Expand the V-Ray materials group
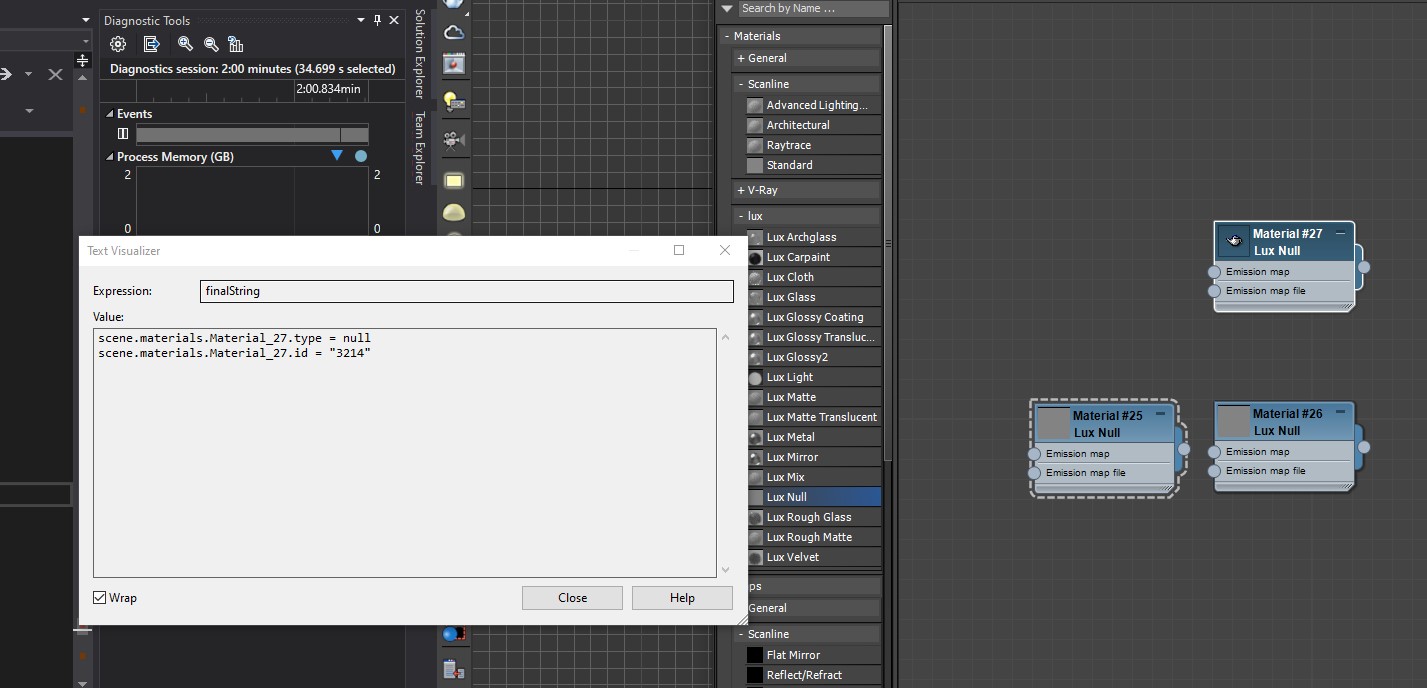 tap(741, 190)
